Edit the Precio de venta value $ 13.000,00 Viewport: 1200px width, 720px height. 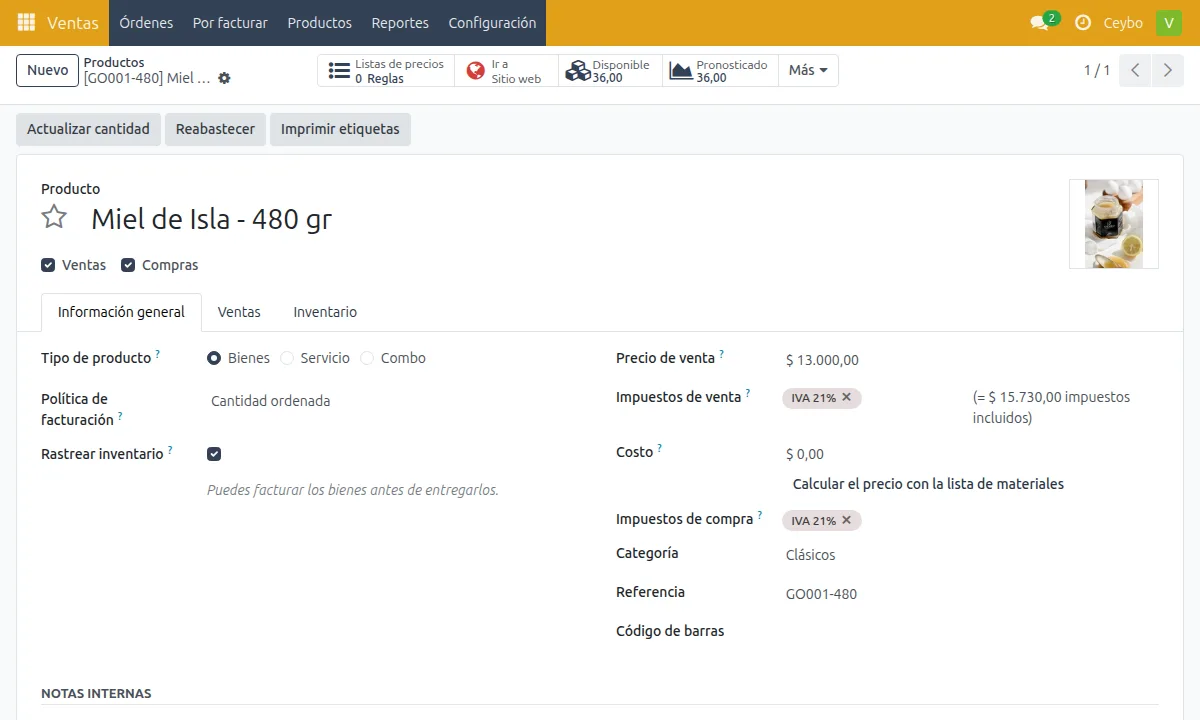coord(970,360)
